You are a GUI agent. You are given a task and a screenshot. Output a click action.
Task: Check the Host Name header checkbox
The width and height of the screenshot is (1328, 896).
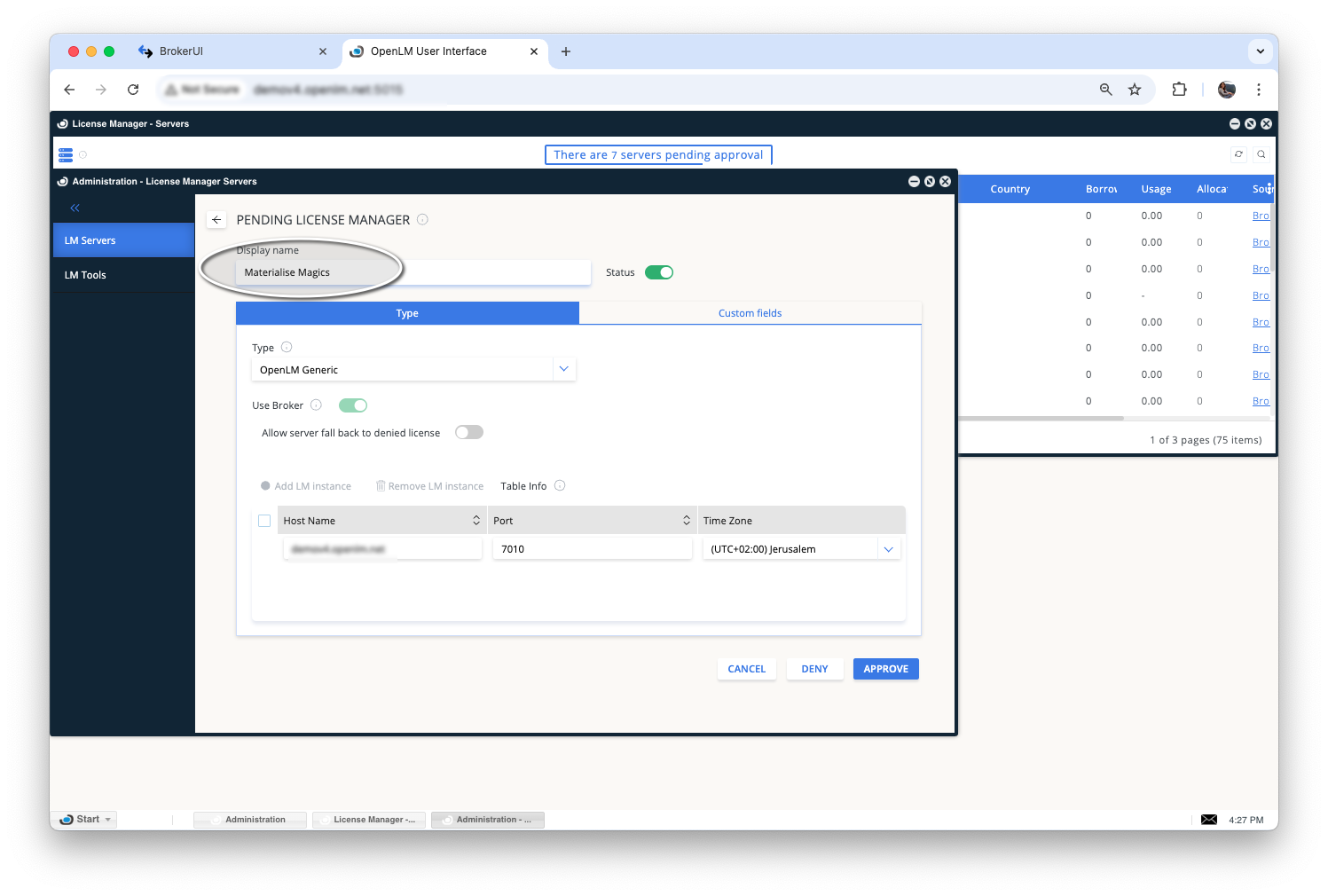tap(264, 521)
